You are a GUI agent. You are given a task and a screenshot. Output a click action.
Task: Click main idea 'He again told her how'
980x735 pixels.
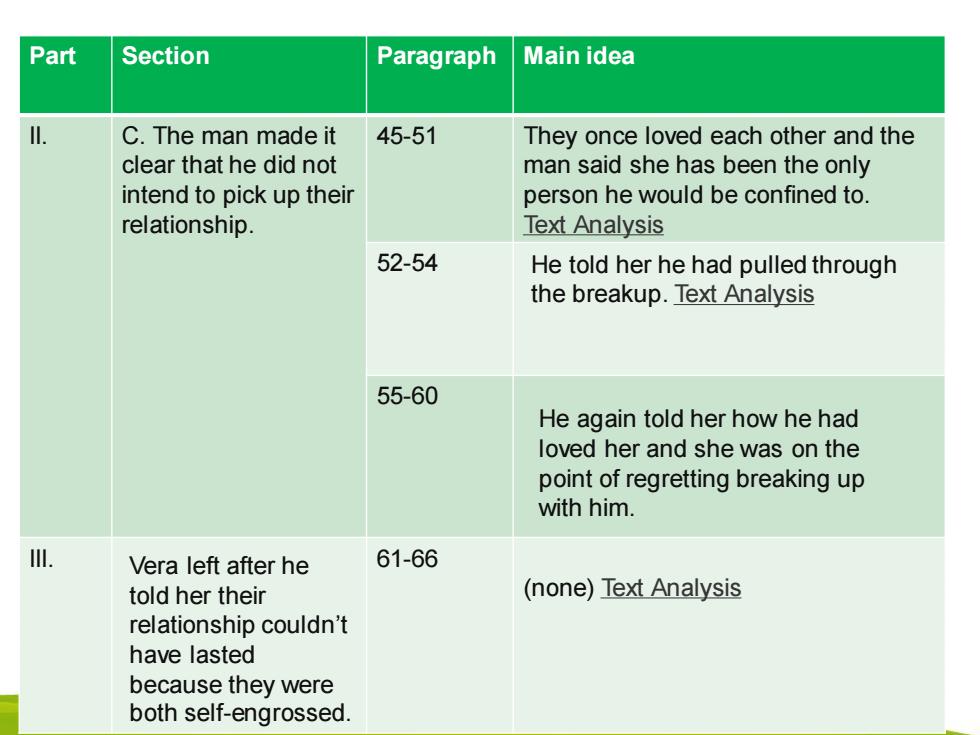(x=701, y=463)
